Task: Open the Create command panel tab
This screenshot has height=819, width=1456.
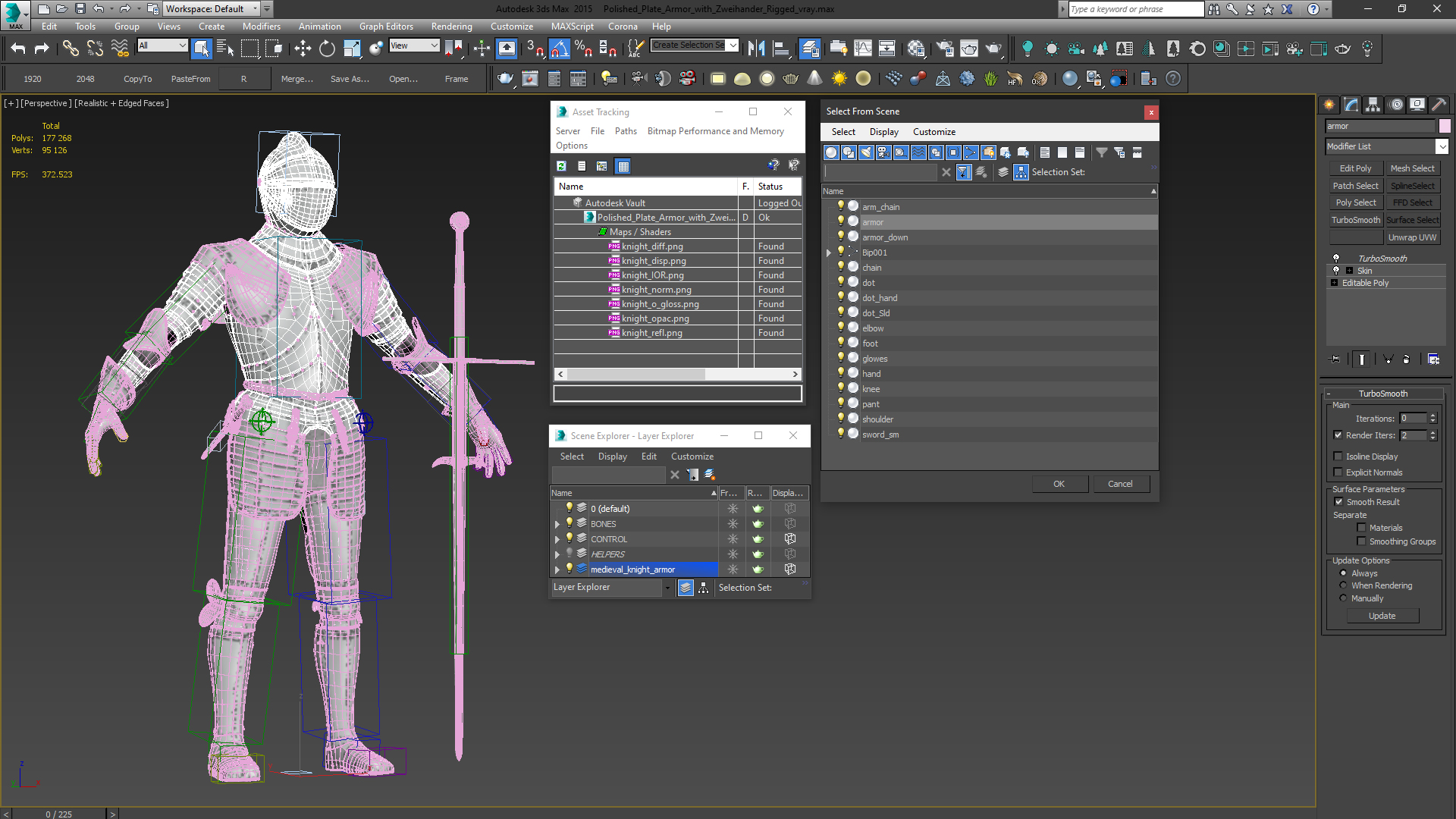Action: click(1329, 105)
